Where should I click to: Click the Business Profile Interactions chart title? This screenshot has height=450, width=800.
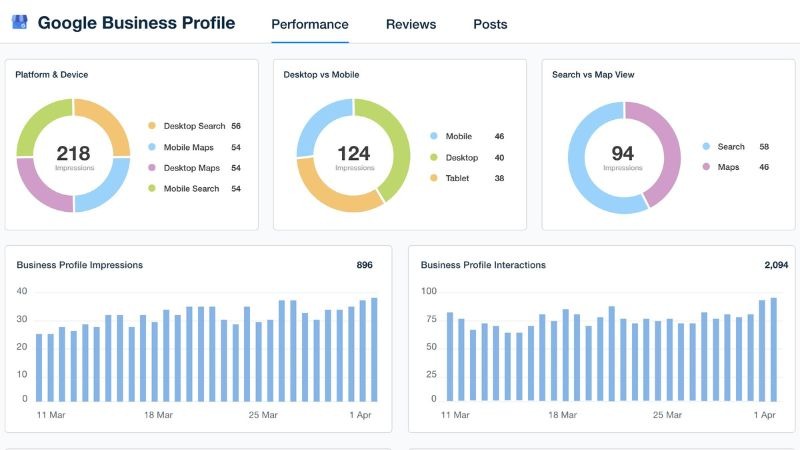coord(483,265)
